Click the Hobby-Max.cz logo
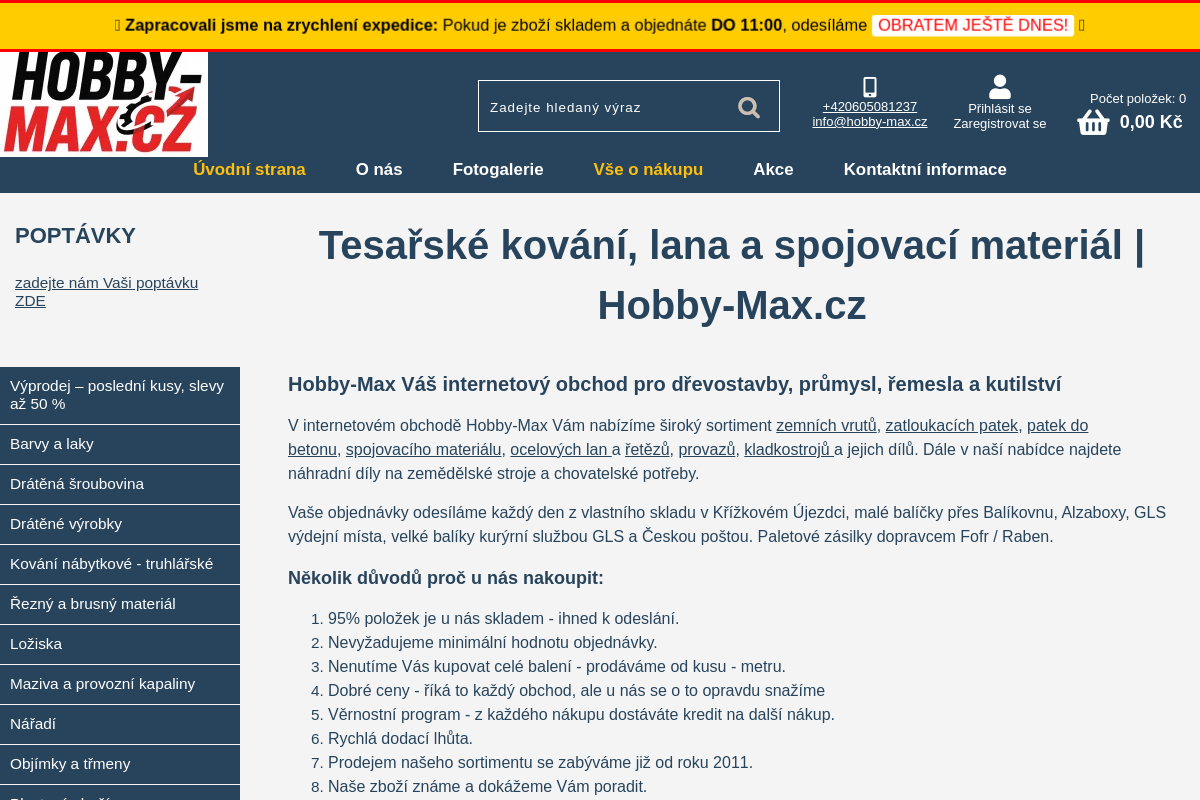Viewport: 1200px width, 800px height. tap(104, 104)
